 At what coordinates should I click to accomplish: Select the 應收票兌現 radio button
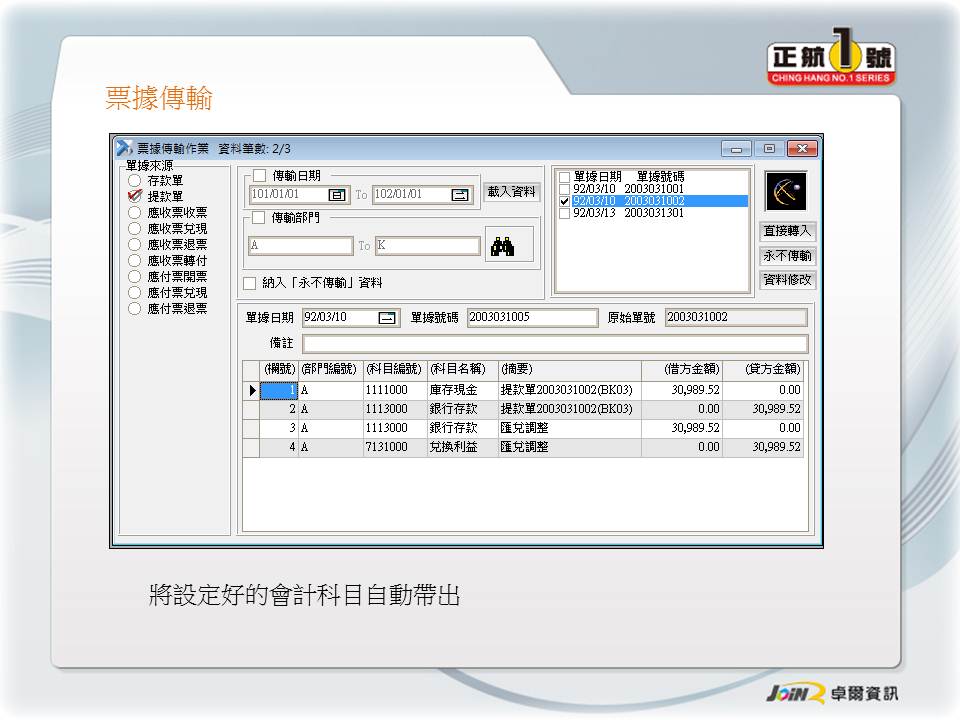[x=135, y=229]
